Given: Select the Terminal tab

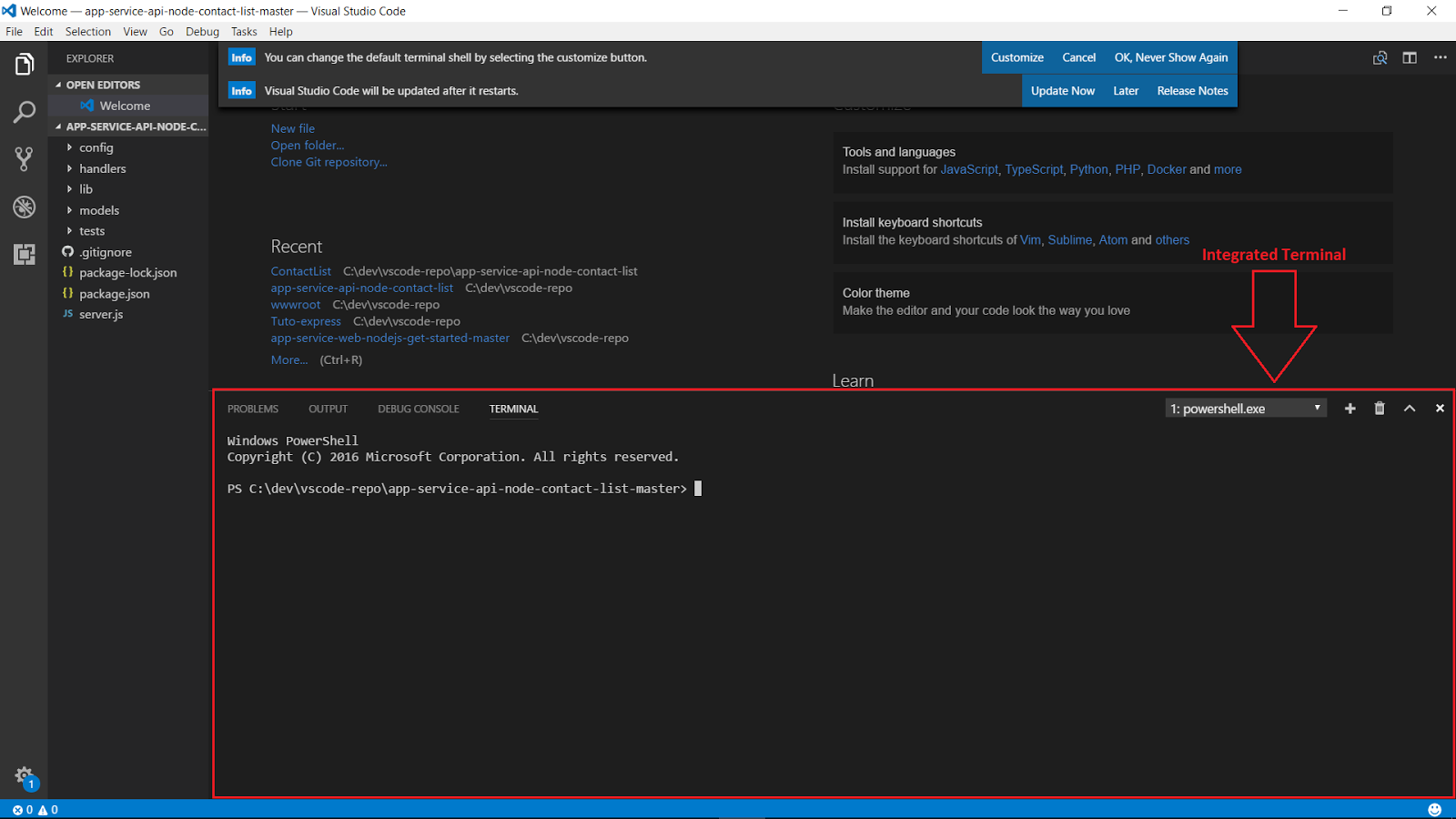Looking at the screenshot, I should (x=514, y=409).
